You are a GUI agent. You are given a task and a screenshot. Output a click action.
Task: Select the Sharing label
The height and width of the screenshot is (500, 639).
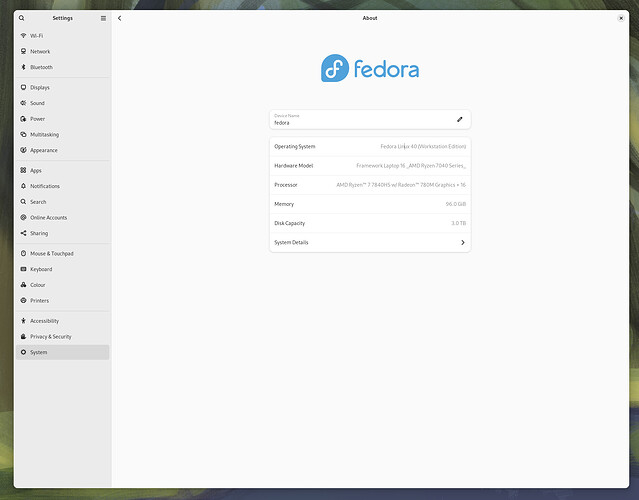[x=39, y=233]
